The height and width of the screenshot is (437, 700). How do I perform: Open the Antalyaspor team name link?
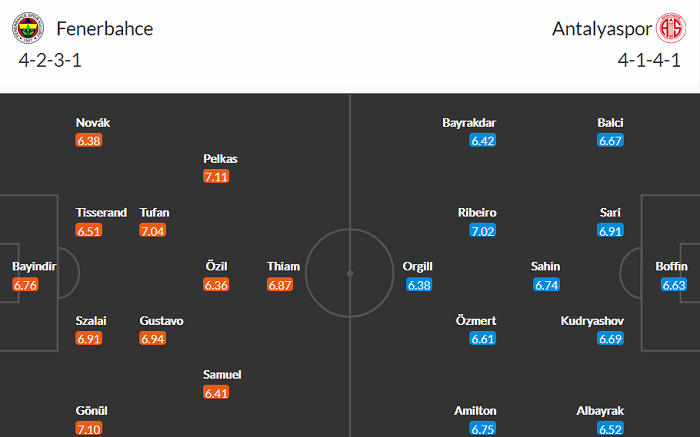[x=600, y=29]
